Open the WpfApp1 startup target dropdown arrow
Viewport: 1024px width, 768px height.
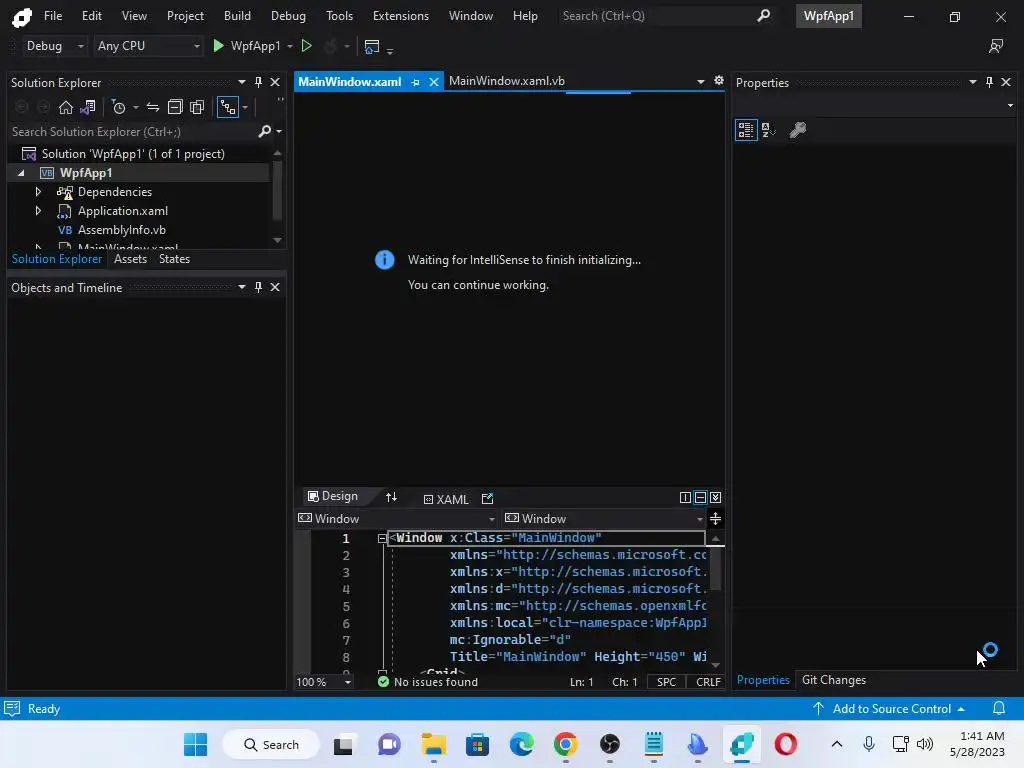click(290, 46)
